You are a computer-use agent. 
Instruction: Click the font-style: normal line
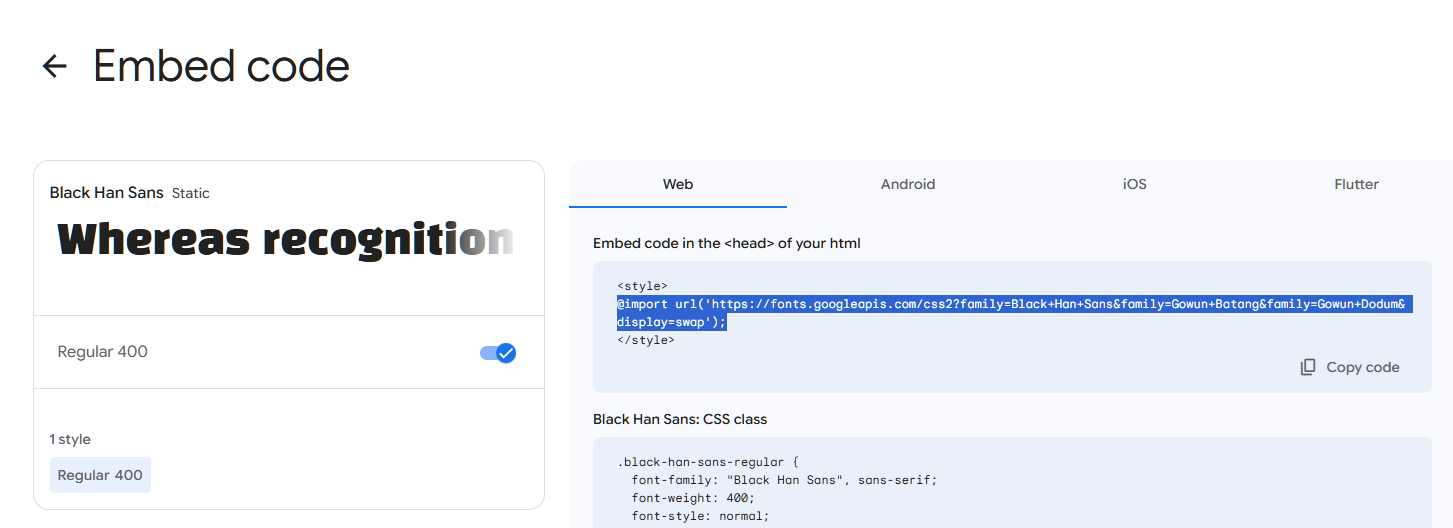[700, 516]
